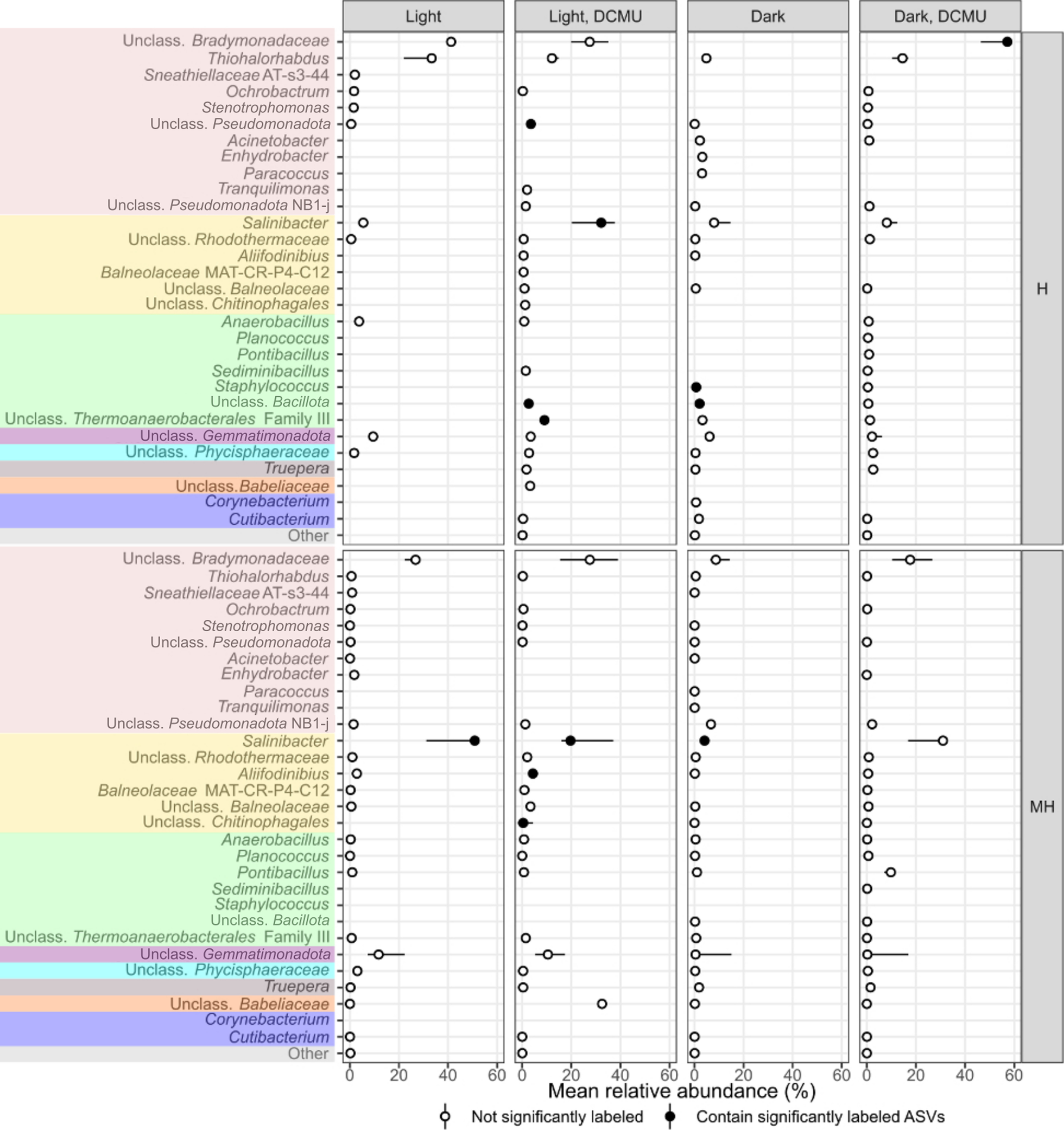Click the filled Salinibacter point in H Light, DCMU
Screen dimensions: 1064x1130
click(x=601, y=223)
